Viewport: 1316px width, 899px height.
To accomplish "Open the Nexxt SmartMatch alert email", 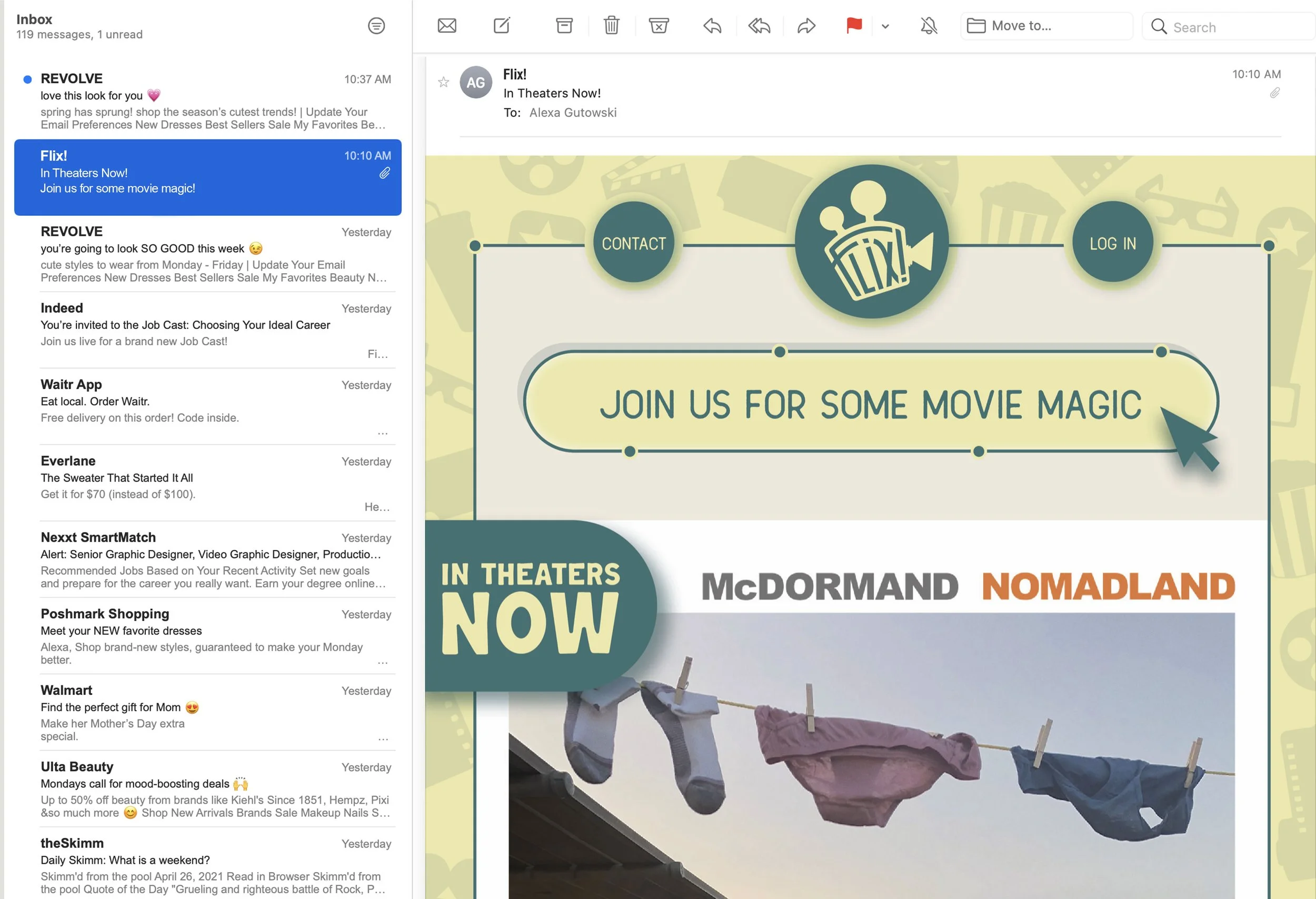I will (208, 560).
